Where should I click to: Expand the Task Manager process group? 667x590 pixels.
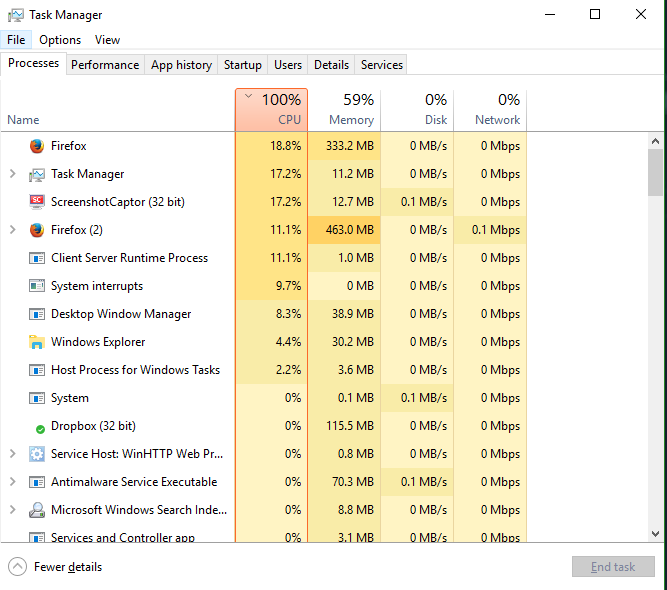point(13,174)
